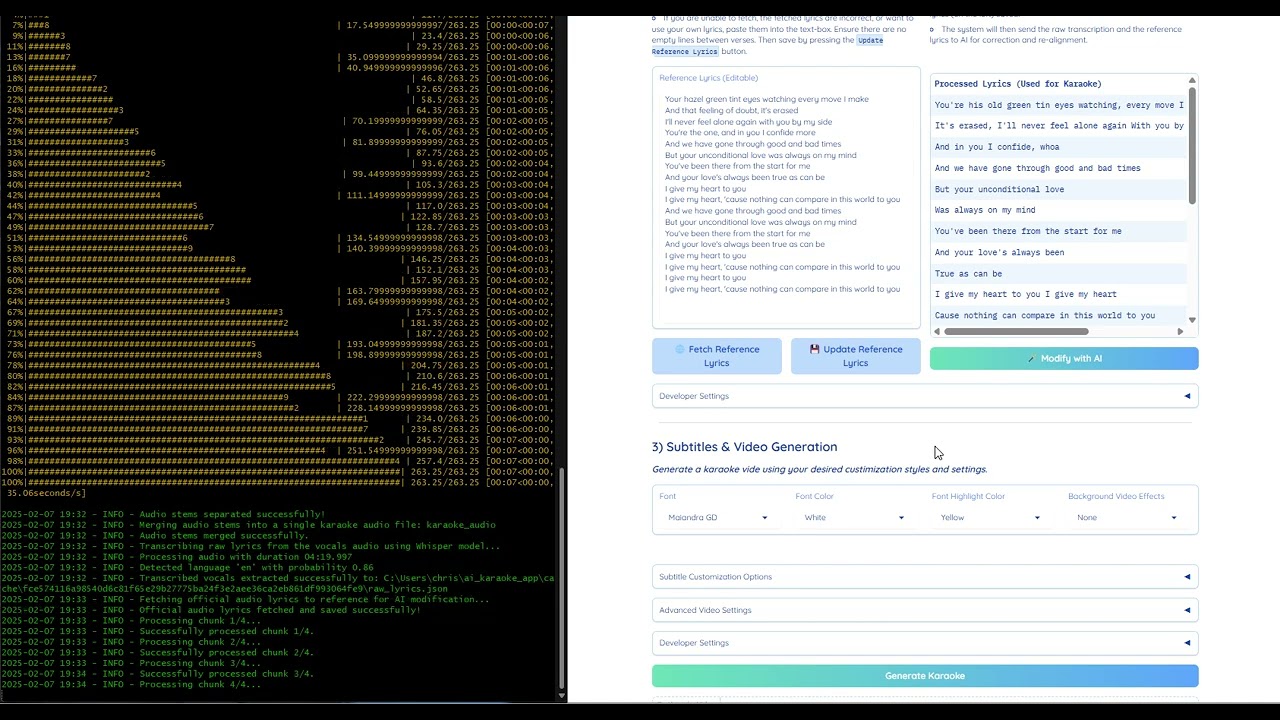Open Font Highlight Color dropdown showing Yellow
Image resolution: width=1280 pixels, height=720 pixels.
[x=990, y=518]
